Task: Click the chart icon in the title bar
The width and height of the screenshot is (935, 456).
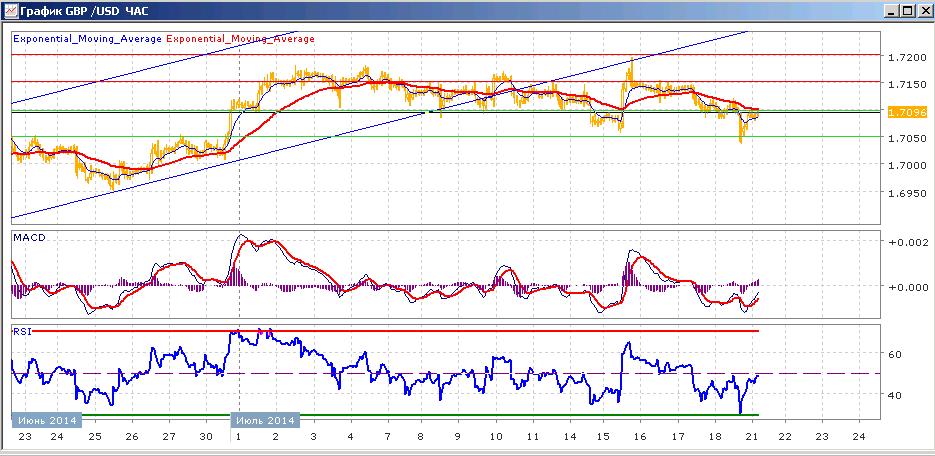Action: [10, 10]
